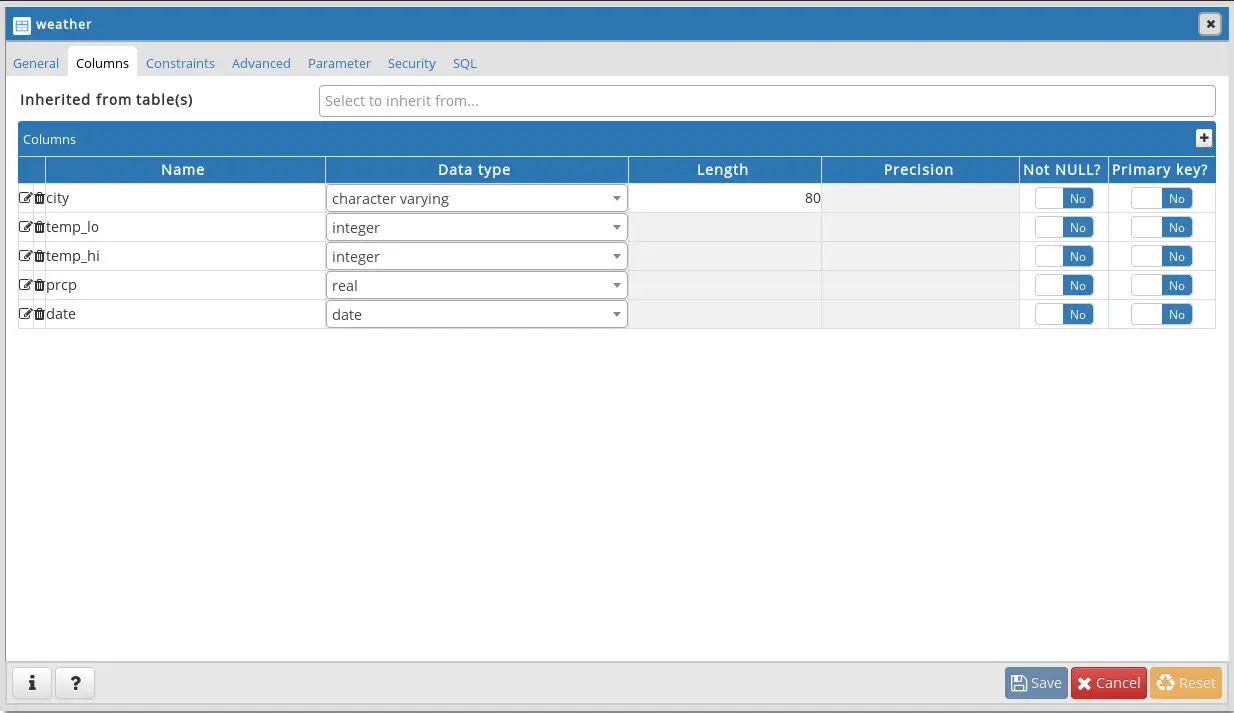Click the Name column header
Image resolution: width=1234 pixels, height=713 pixels.
(x=183, y=170)
